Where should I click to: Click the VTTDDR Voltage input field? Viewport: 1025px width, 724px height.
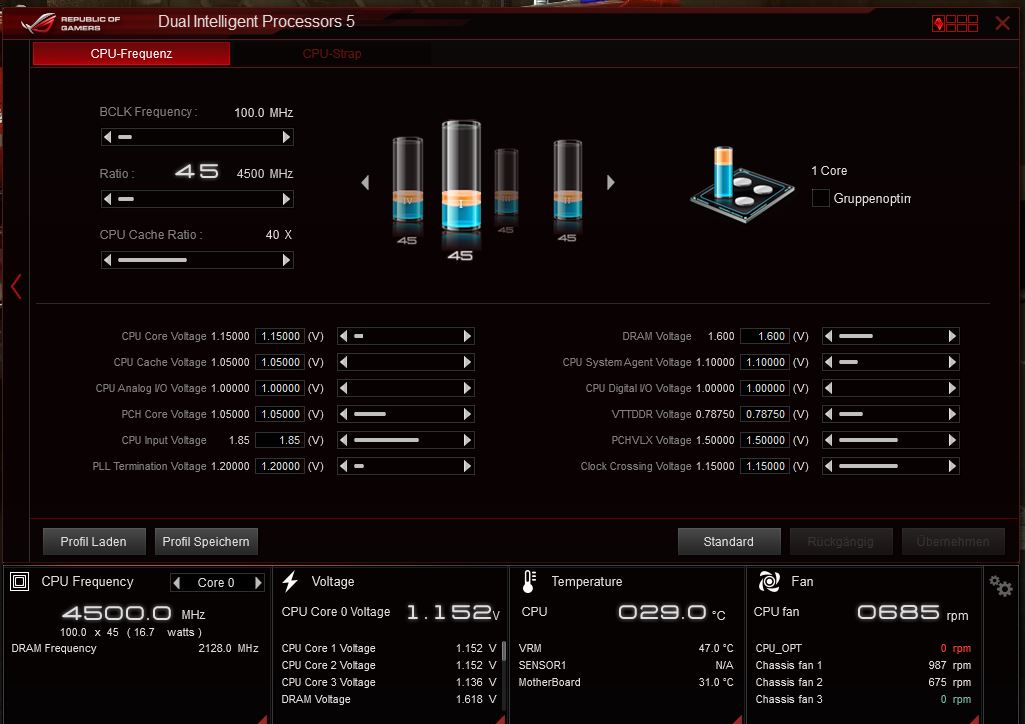coord(765,414)
